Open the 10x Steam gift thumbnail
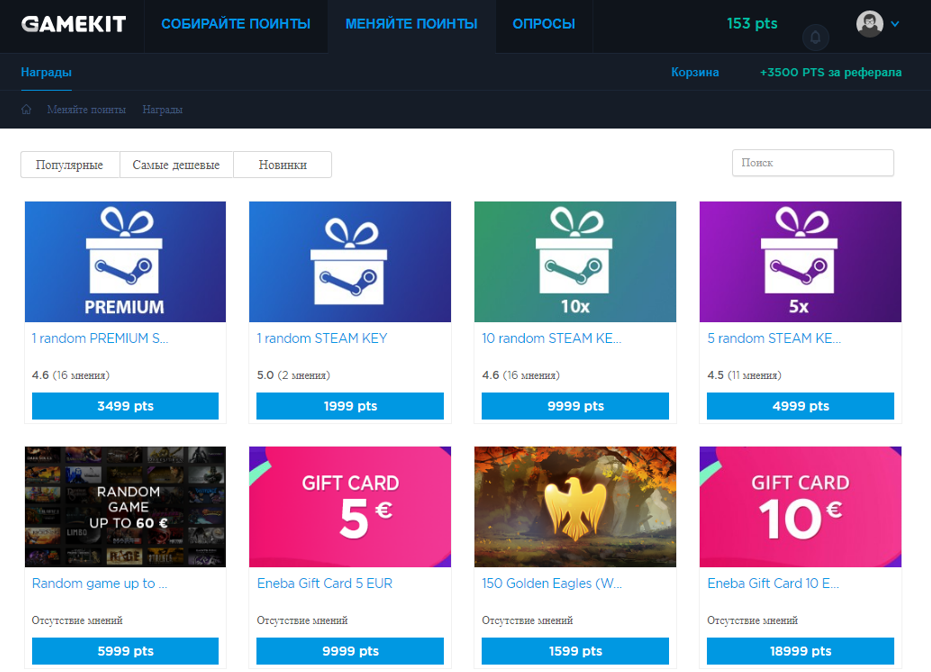The width and height of the screenshot is (931, 672). (x=575, y=262)
